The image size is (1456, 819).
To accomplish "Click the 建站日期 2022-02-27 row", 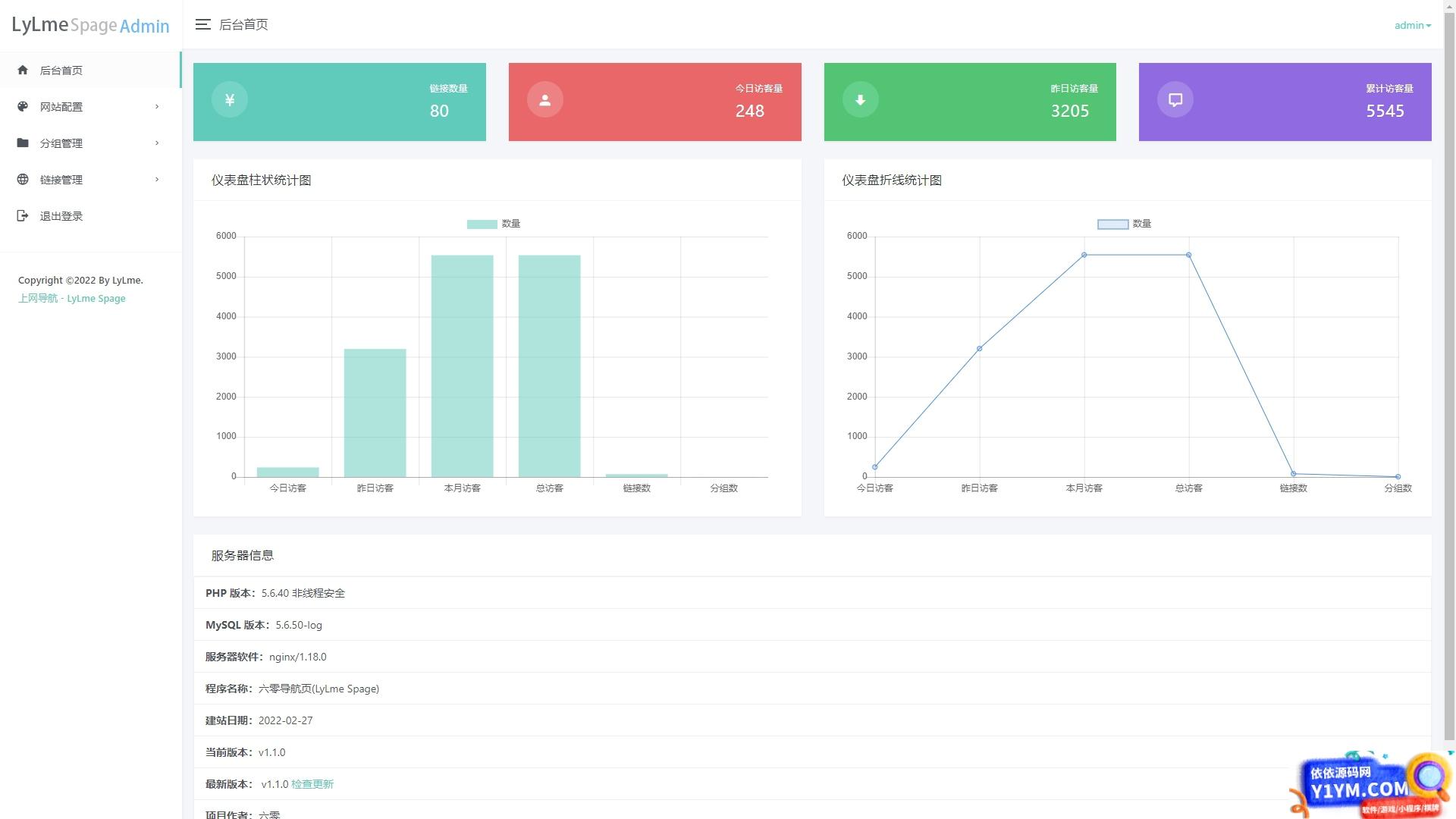I will (812, 720).
